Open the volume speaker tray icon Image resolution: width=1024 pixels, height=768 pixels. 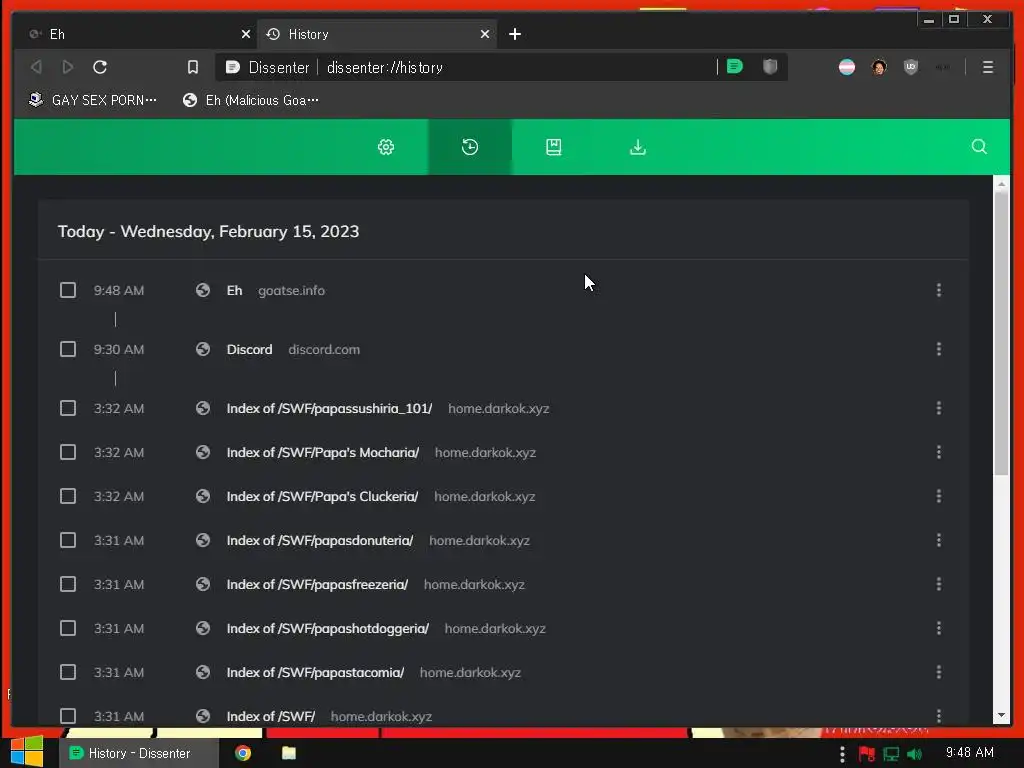click(x=914, y=754)
